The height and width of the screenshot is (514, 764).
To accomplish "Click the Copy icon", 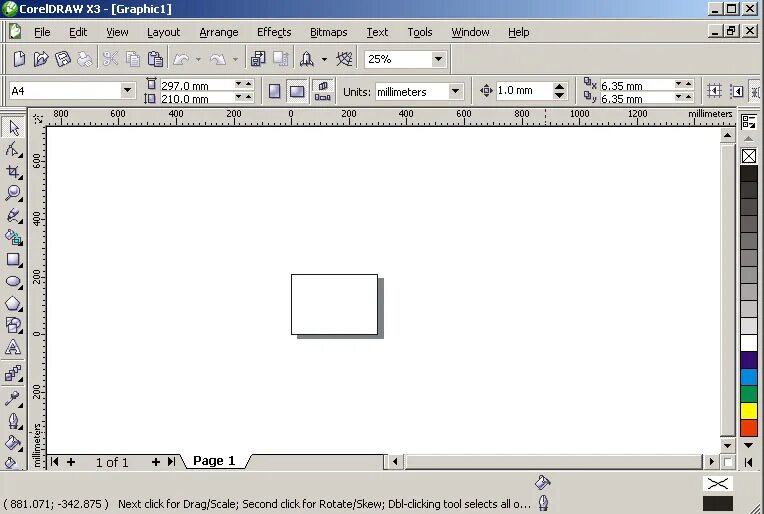I will tap(133, 59).
